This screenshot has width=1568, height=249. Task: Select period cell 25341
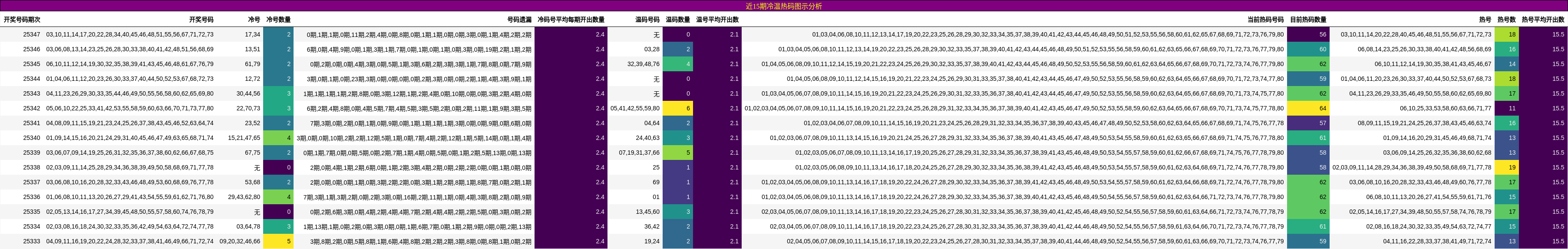[x=32, y=123]
